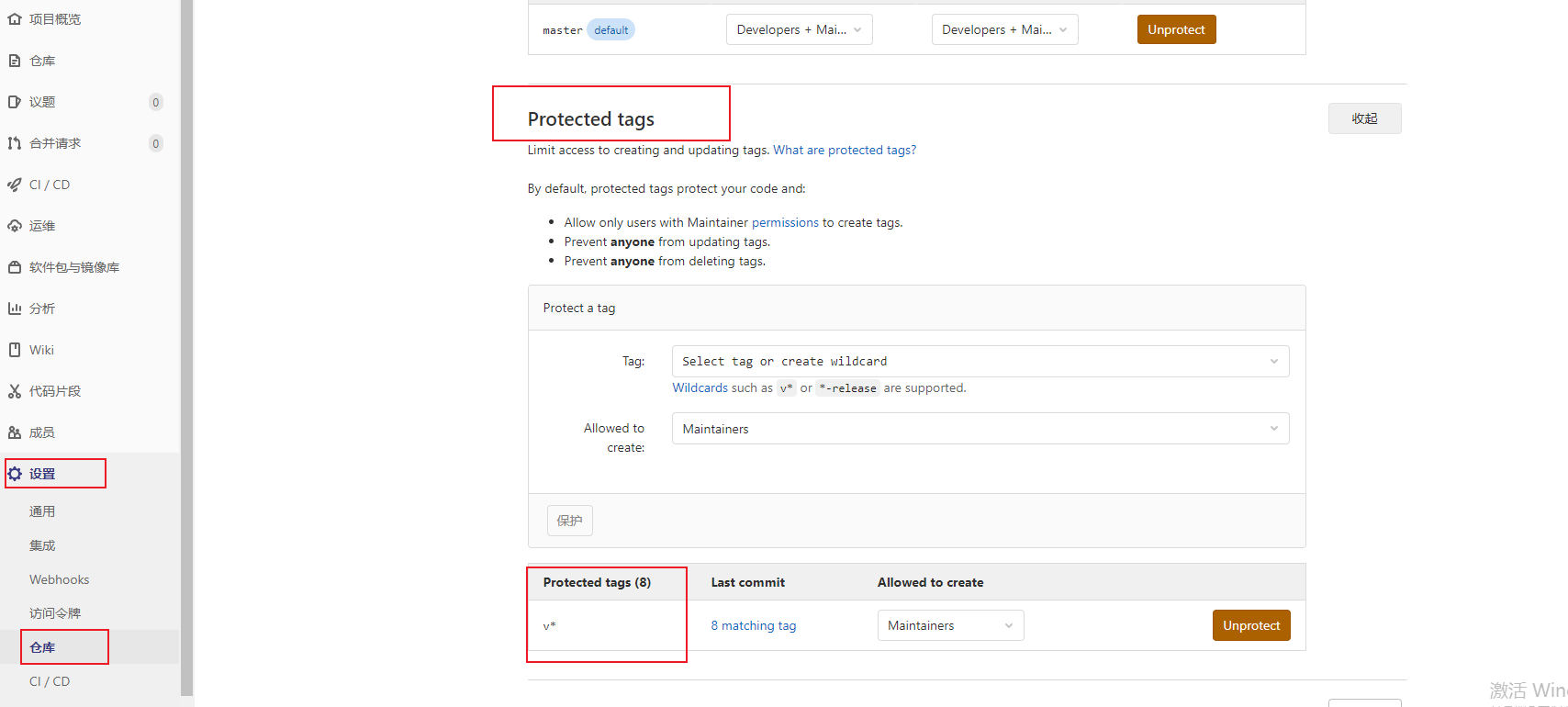
Task: Click the 仓库 file icon in sidebar
Action: pyautogui.click(x=15, y=61)
